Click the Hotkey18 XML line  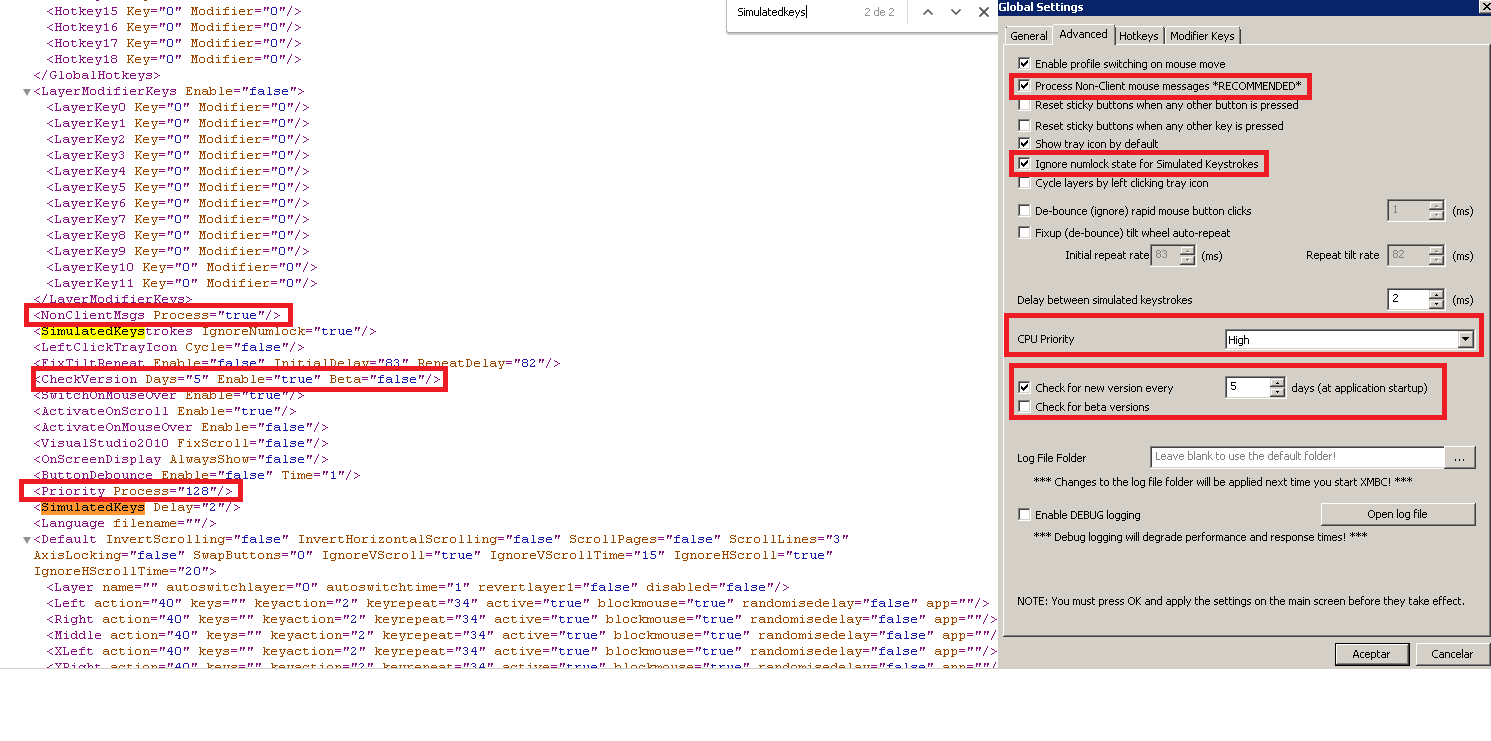coord(173,59)
